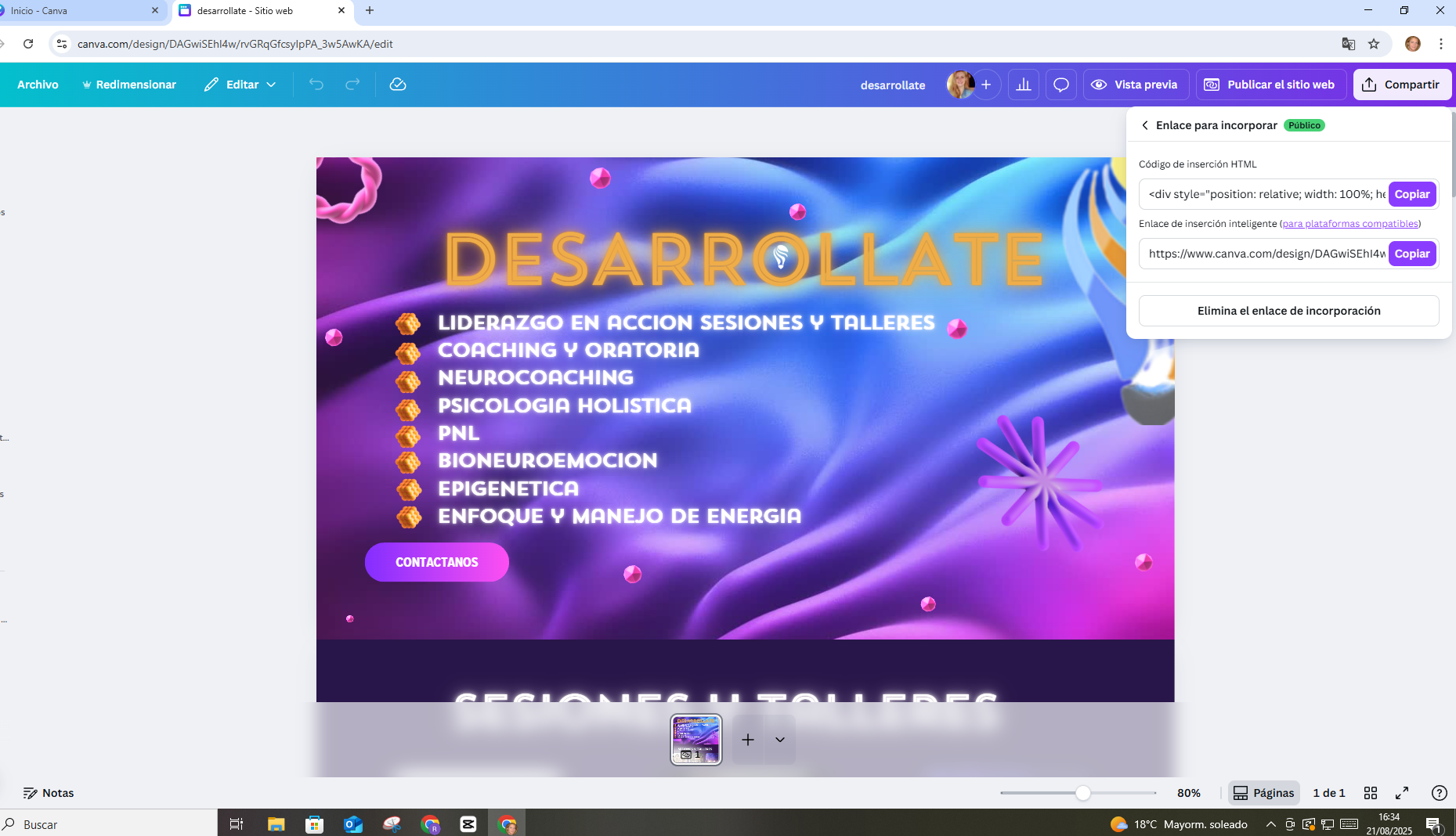
Task: Toggle the Notas panel
Action: tap(49, 793)
